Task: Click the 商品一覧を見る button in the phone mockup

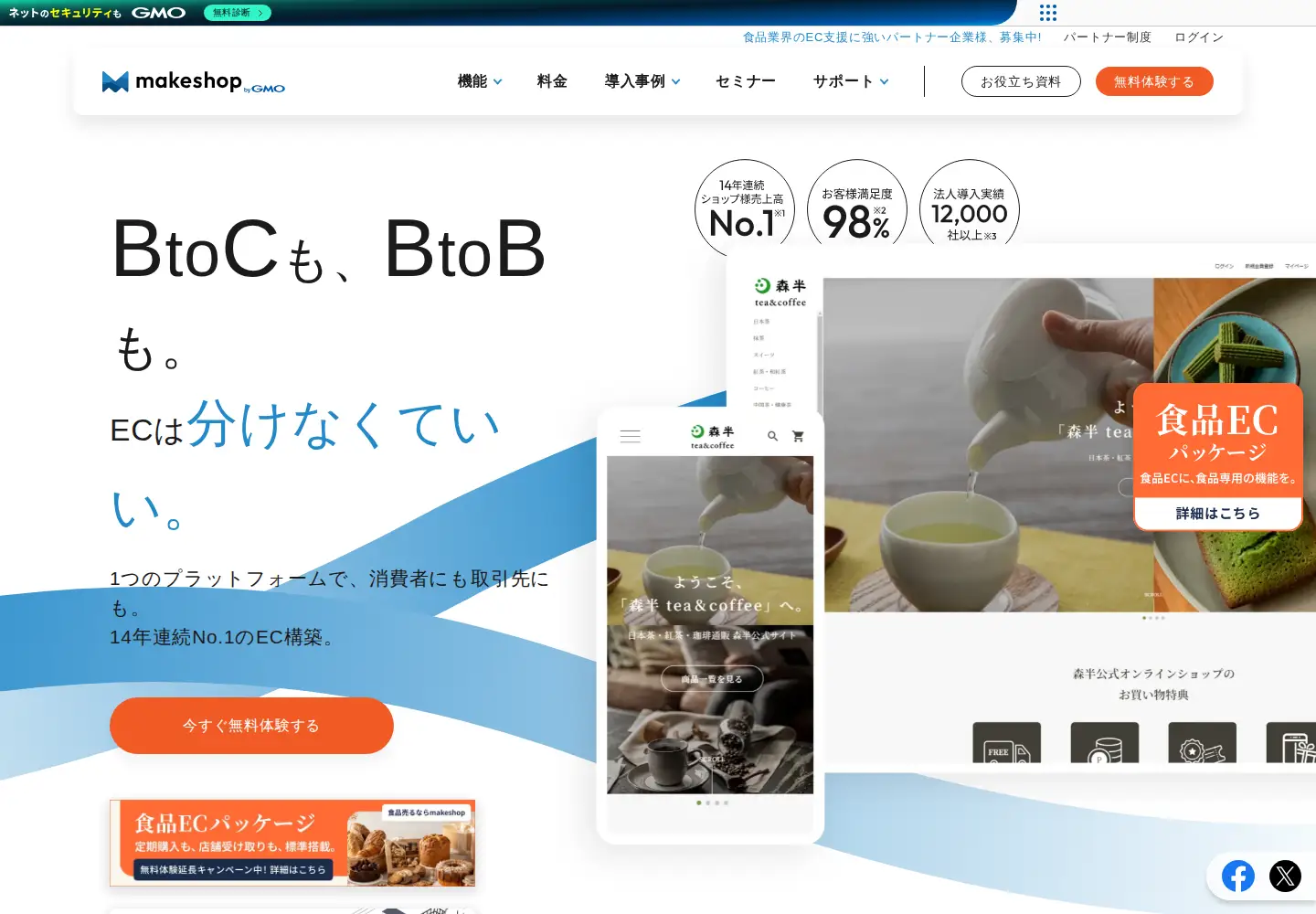Action: coord(712,679)
